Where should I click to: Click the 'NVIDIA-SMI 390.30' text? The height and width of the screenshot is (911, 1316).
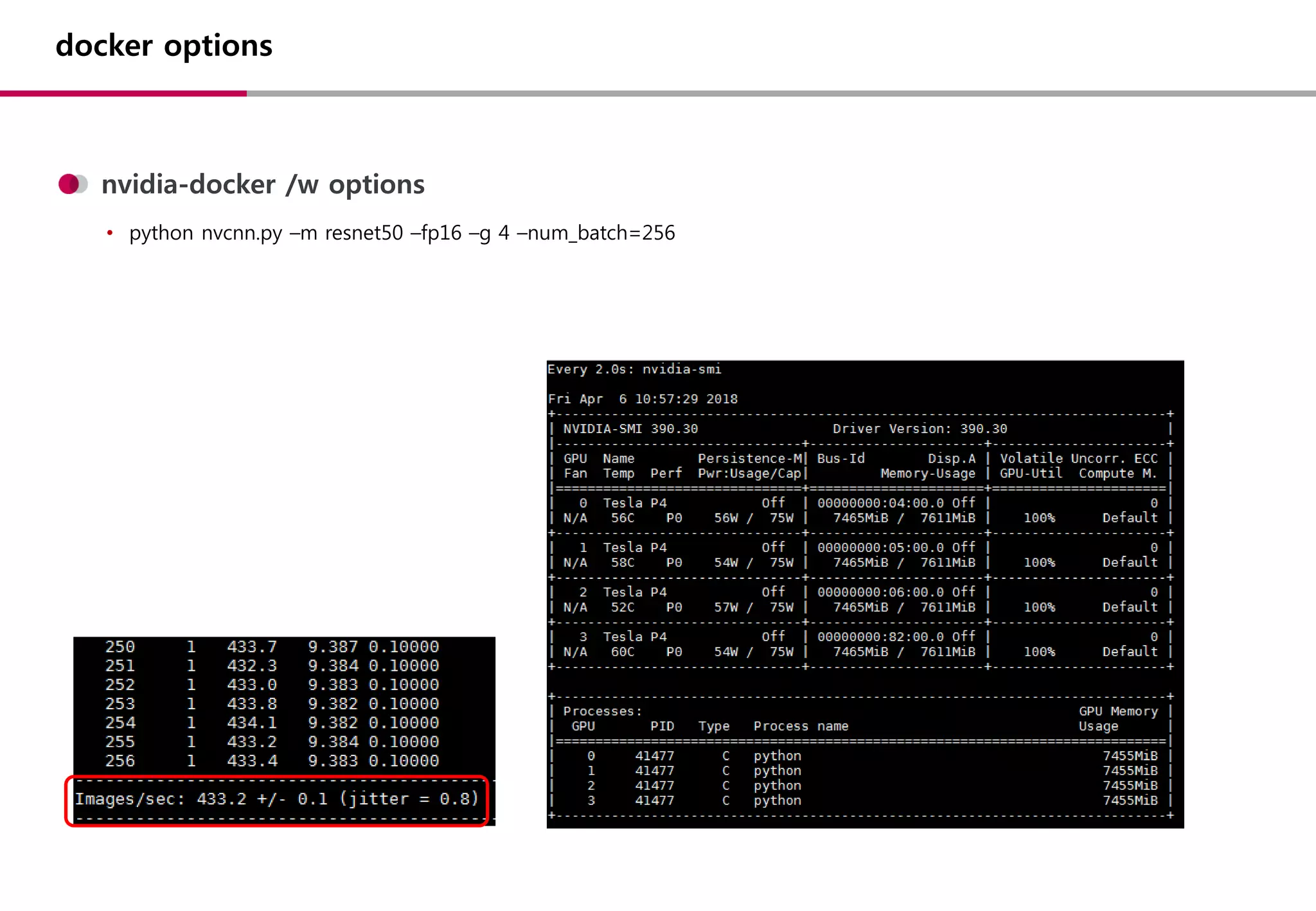(x=630, y=429)
